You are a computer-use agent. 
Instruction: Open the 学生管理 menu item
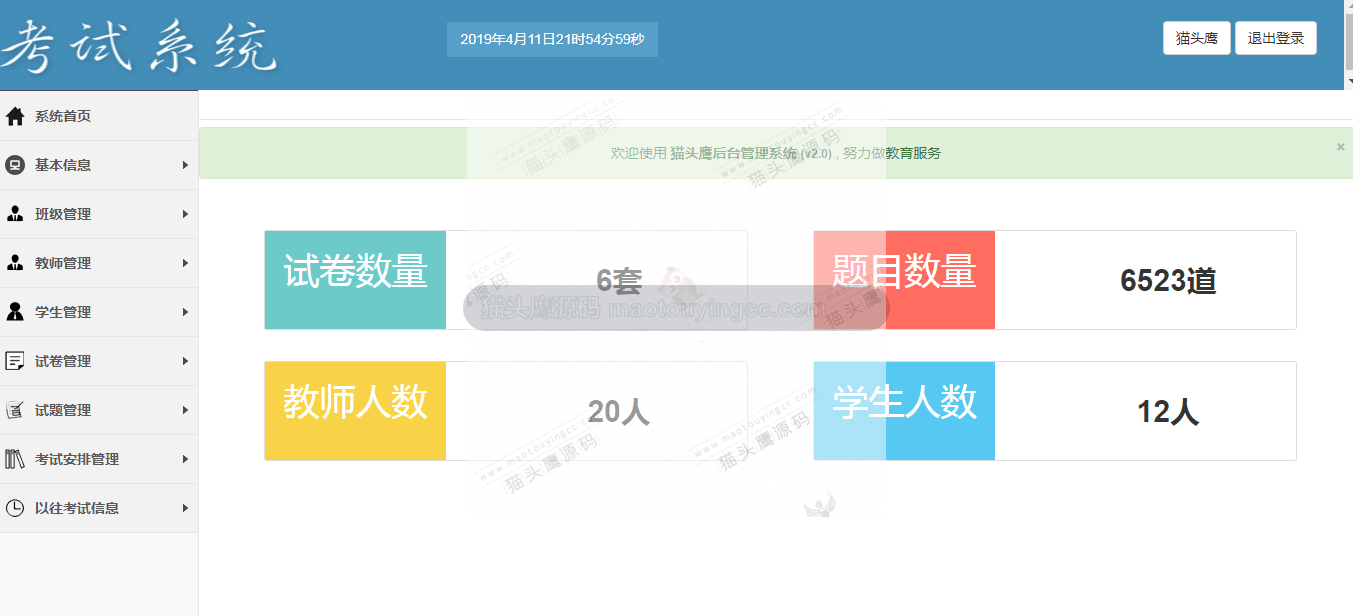(99, 312)
